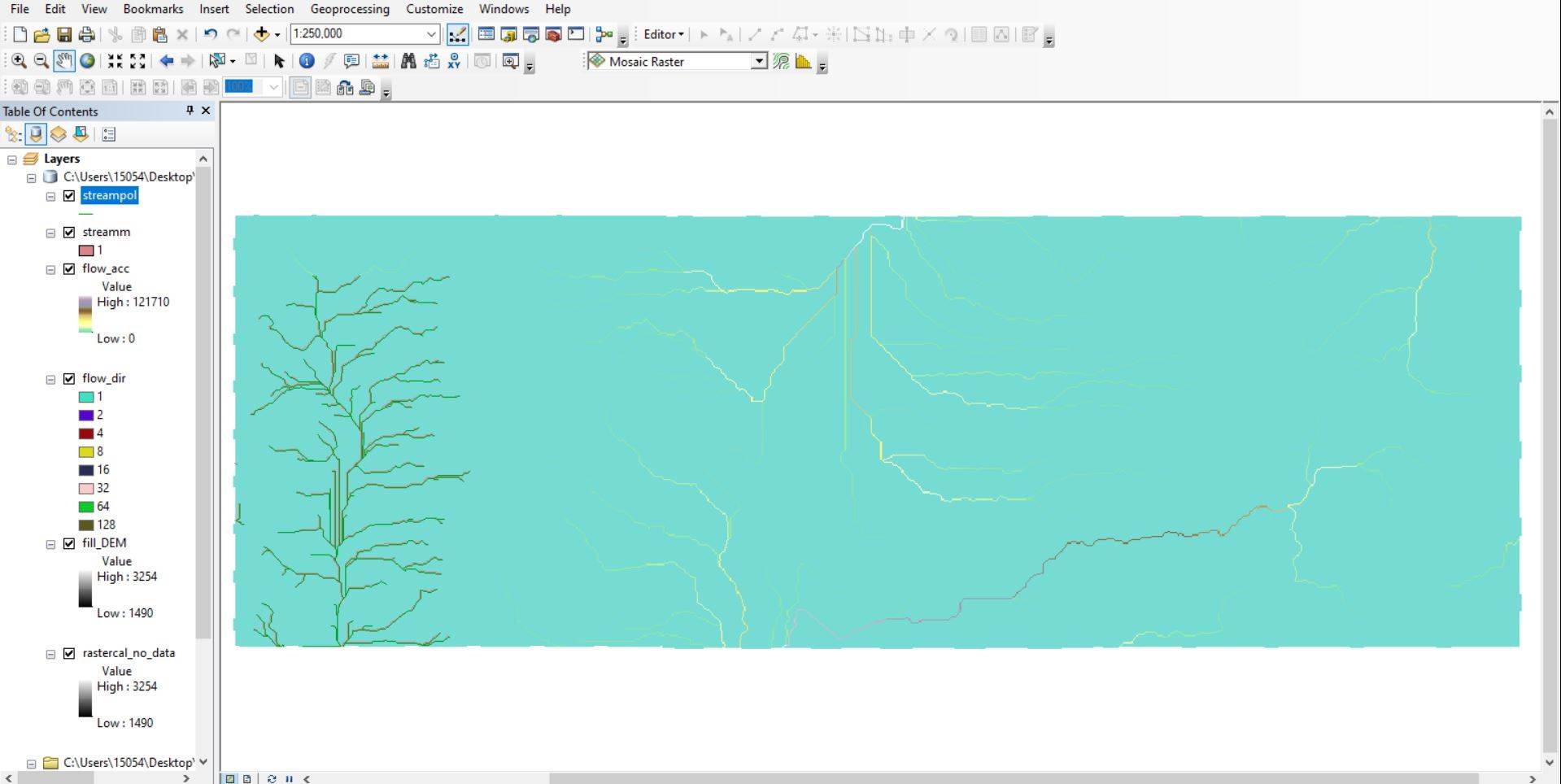Toggle the flow_acc layer checkbox

(x=69, y=268)
